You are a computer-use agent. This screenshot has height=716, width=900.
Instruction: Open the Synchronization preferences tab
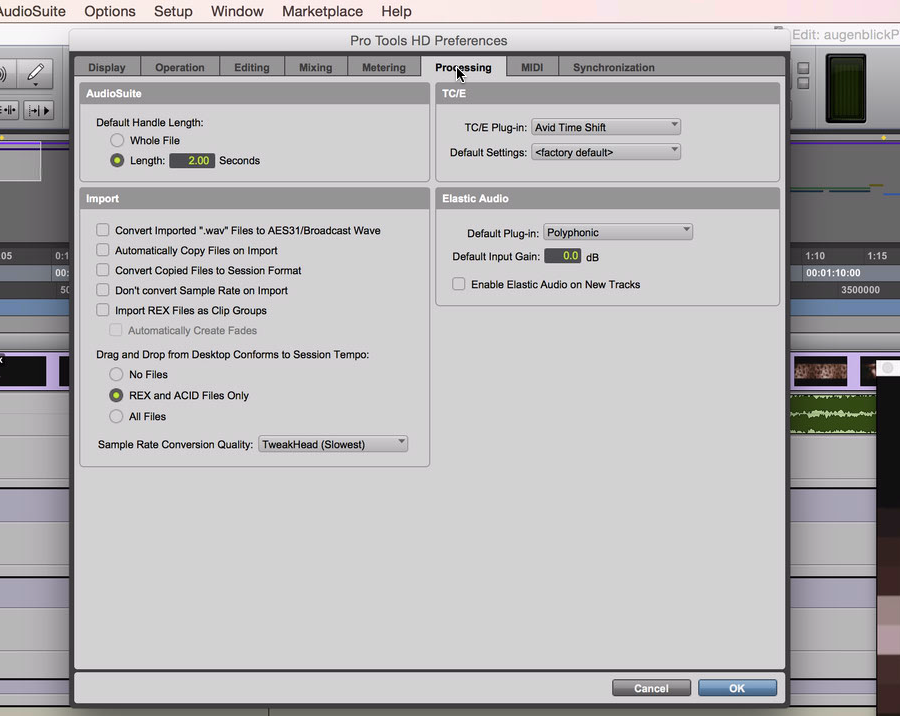[613, 68]
